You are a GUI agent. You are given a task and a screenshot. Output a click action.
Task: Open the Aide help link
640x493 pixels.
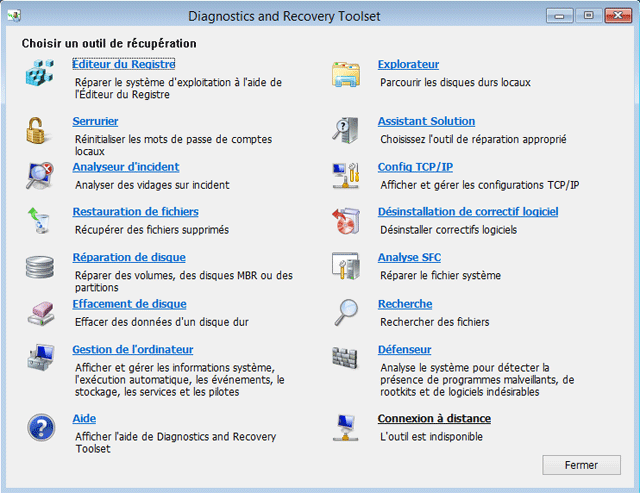84,419
